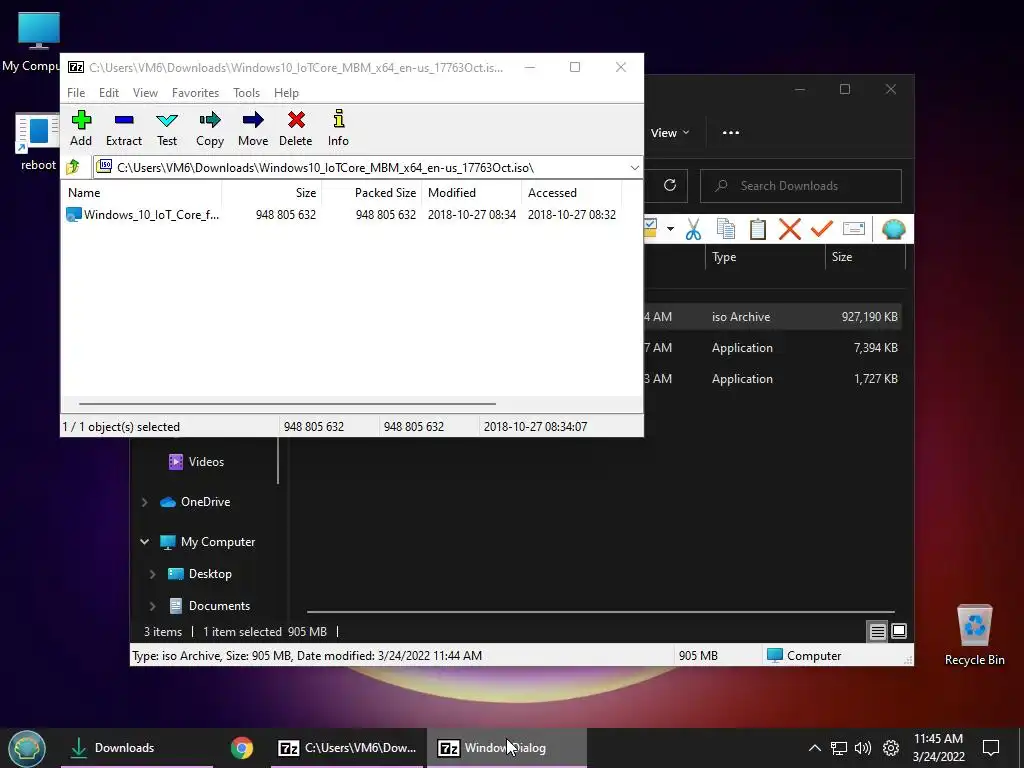This screenshot has height=768, width=1024.
Task: Open the View dropdown in Explorer window
Action: [670, 133]
